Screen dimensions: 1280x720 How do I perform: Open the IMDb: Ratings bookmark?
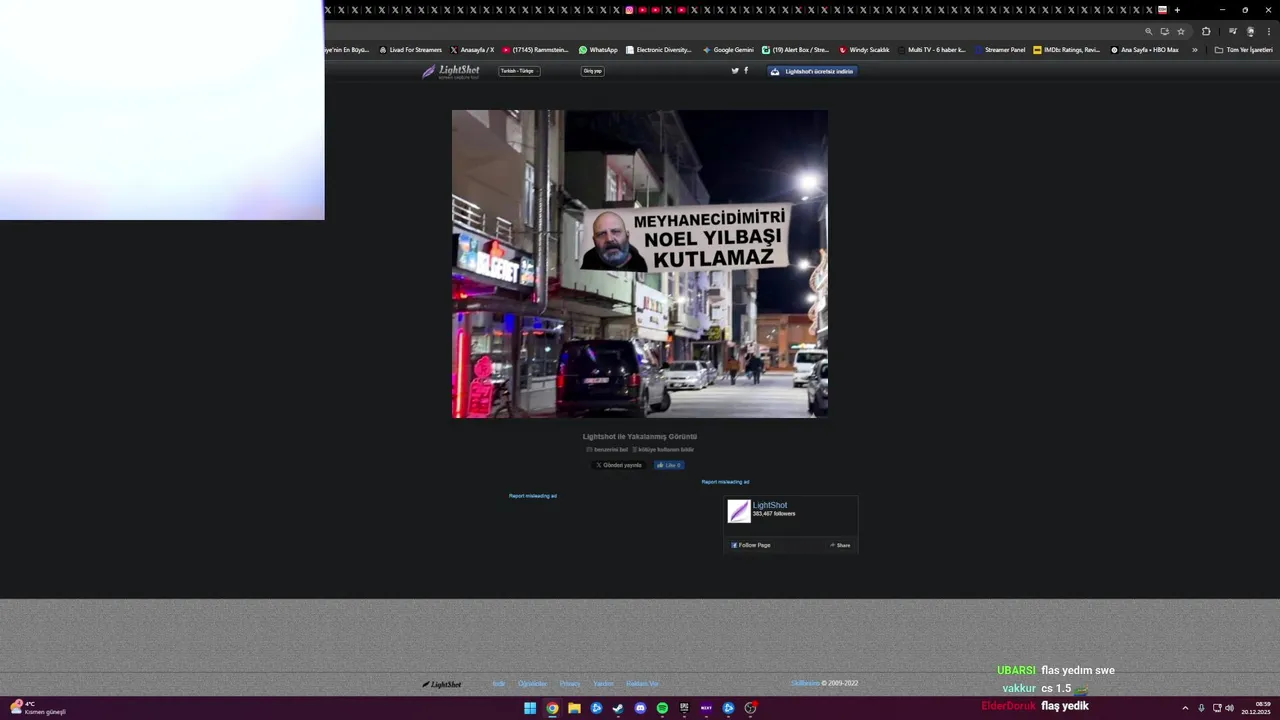(1067, 50)
